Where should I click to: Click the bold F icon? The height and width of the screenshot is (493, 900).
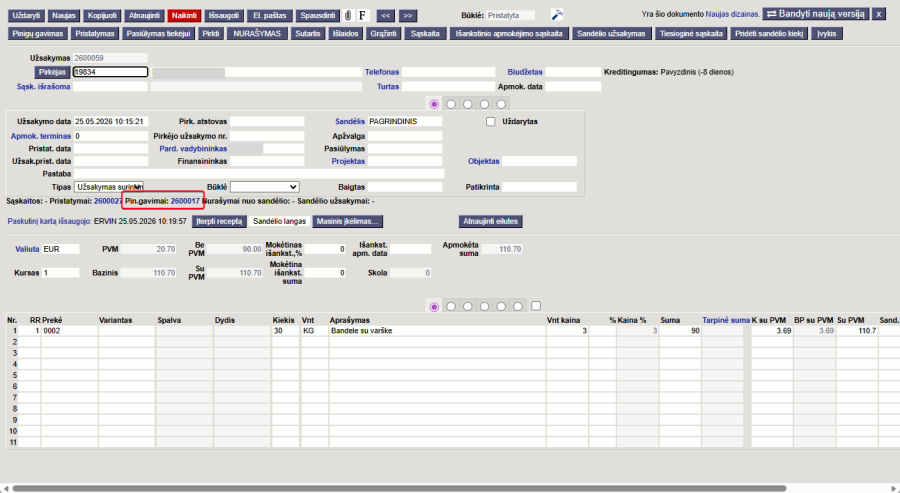click(362, 15)
